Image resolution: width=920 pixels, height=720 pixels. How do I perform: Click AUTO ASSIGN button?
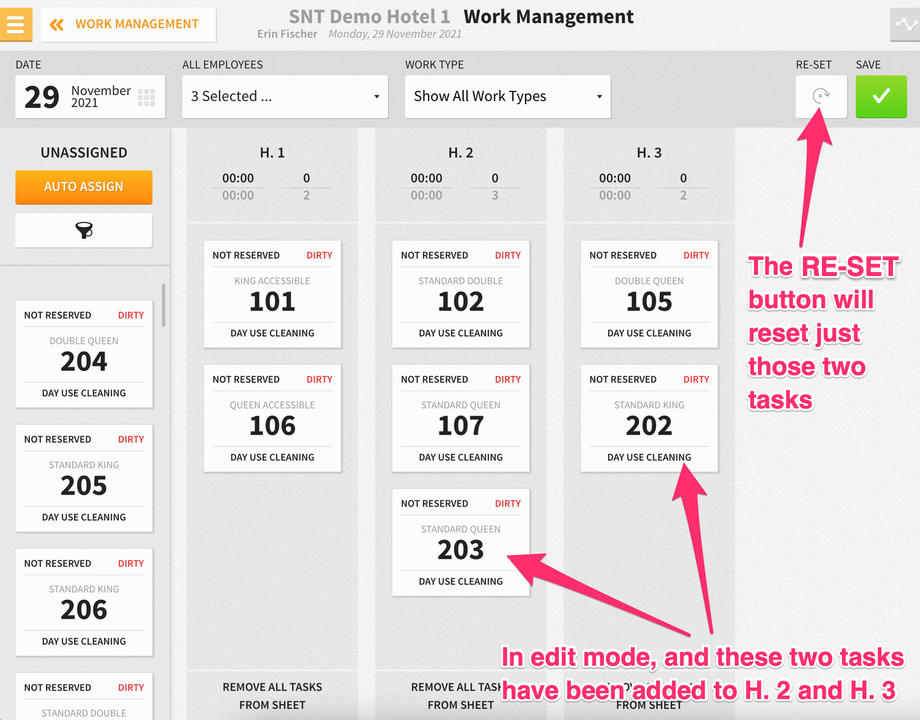click(x=84, y=187)
